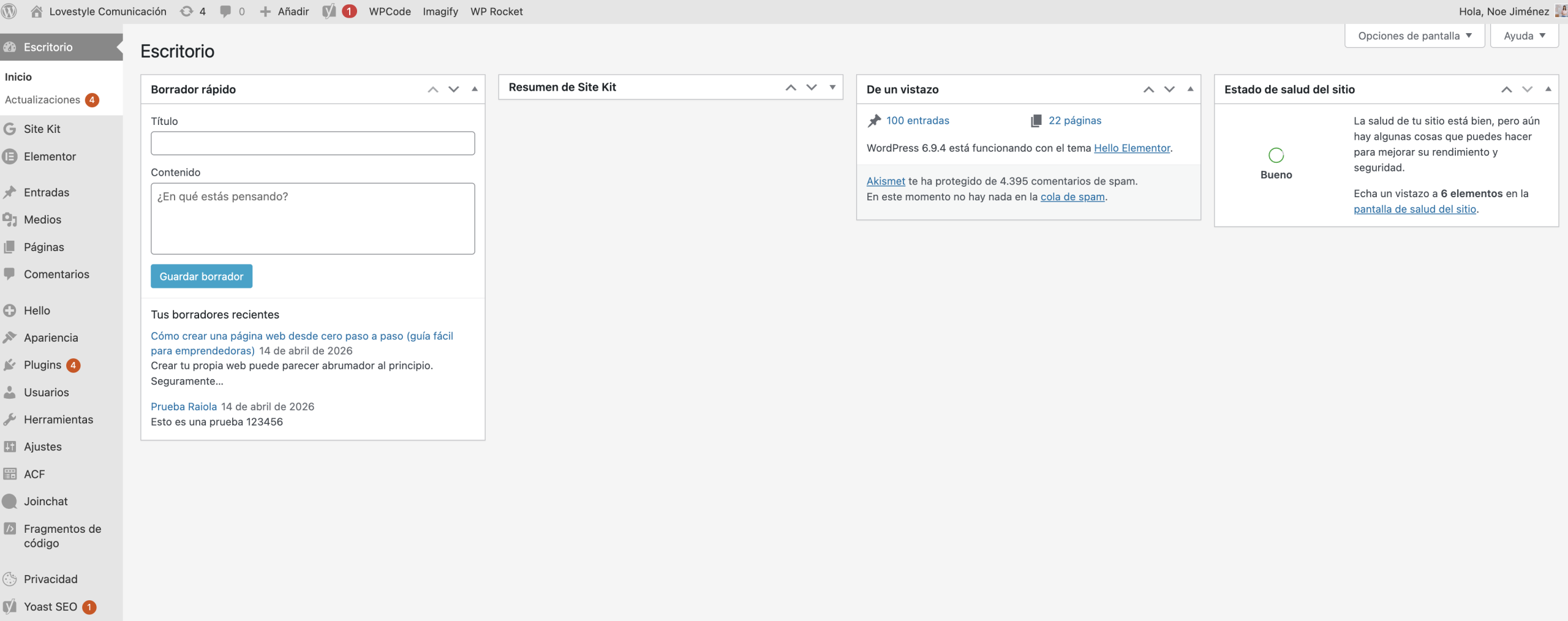Open WP Rocket in the admin bar
This screenshot has width=1568, height=621.
click(x=496, y=12)
